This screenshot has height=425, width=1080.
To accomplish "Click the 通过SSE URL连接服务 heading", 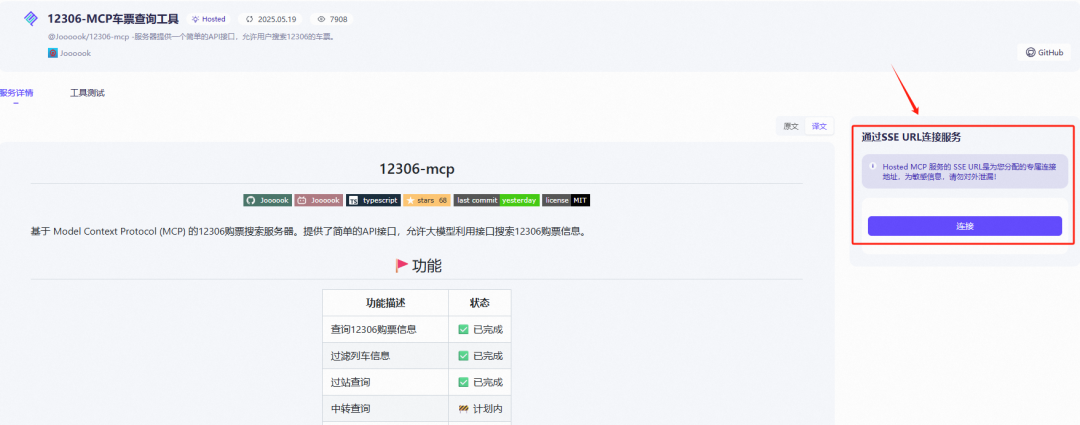I will coord(911,137).
